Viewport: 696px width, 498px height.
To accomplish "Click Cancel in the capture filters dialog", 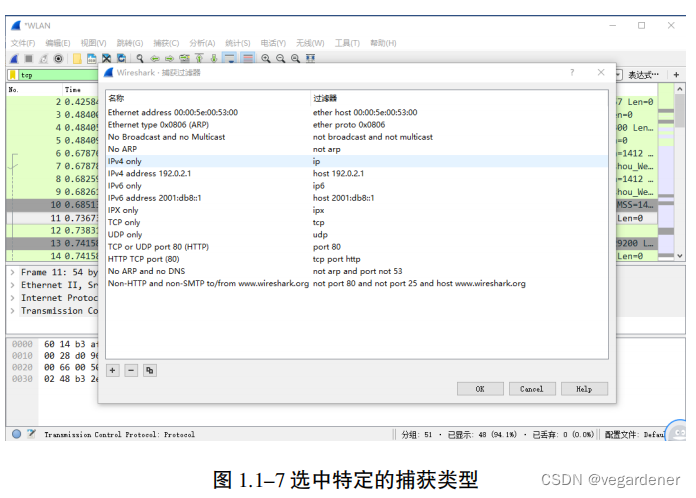I will tap(532, 389).
